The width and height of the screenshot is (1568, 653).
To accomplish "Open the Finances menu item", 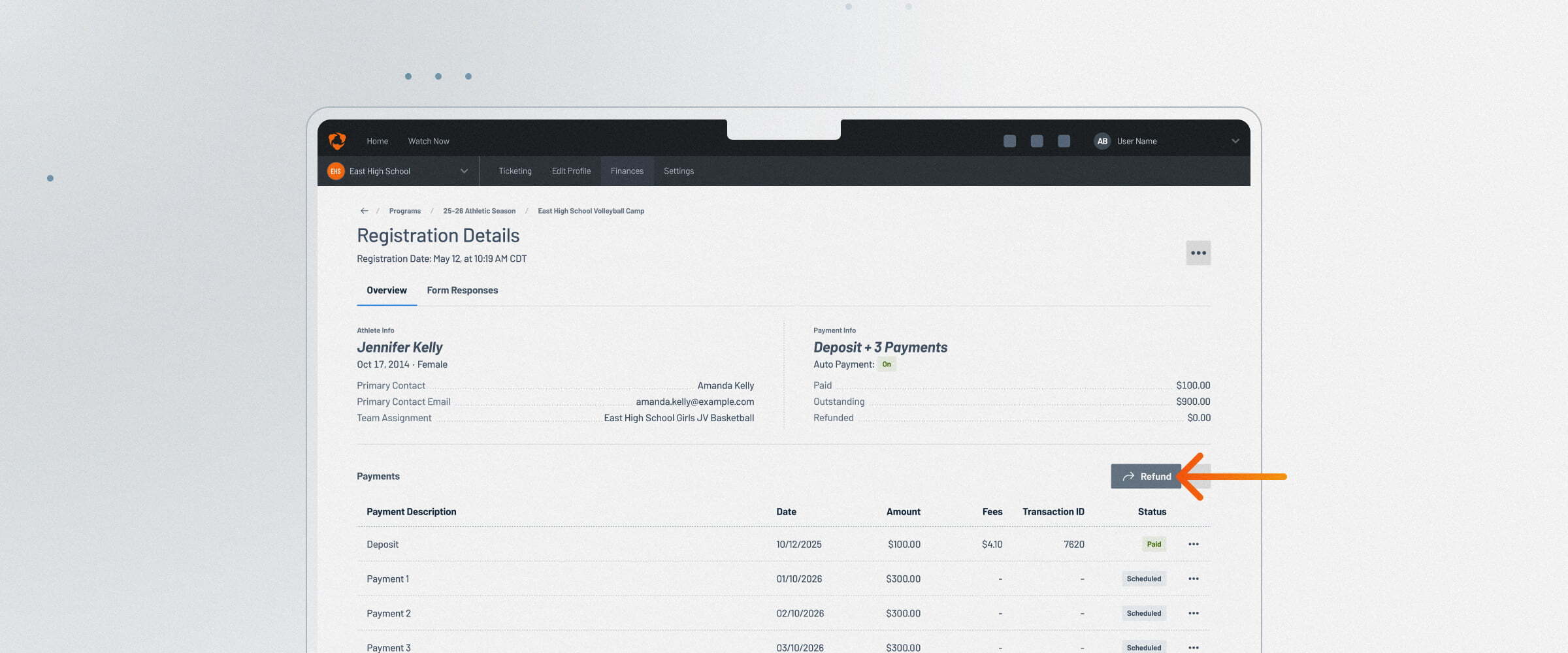I will point(627,171).
